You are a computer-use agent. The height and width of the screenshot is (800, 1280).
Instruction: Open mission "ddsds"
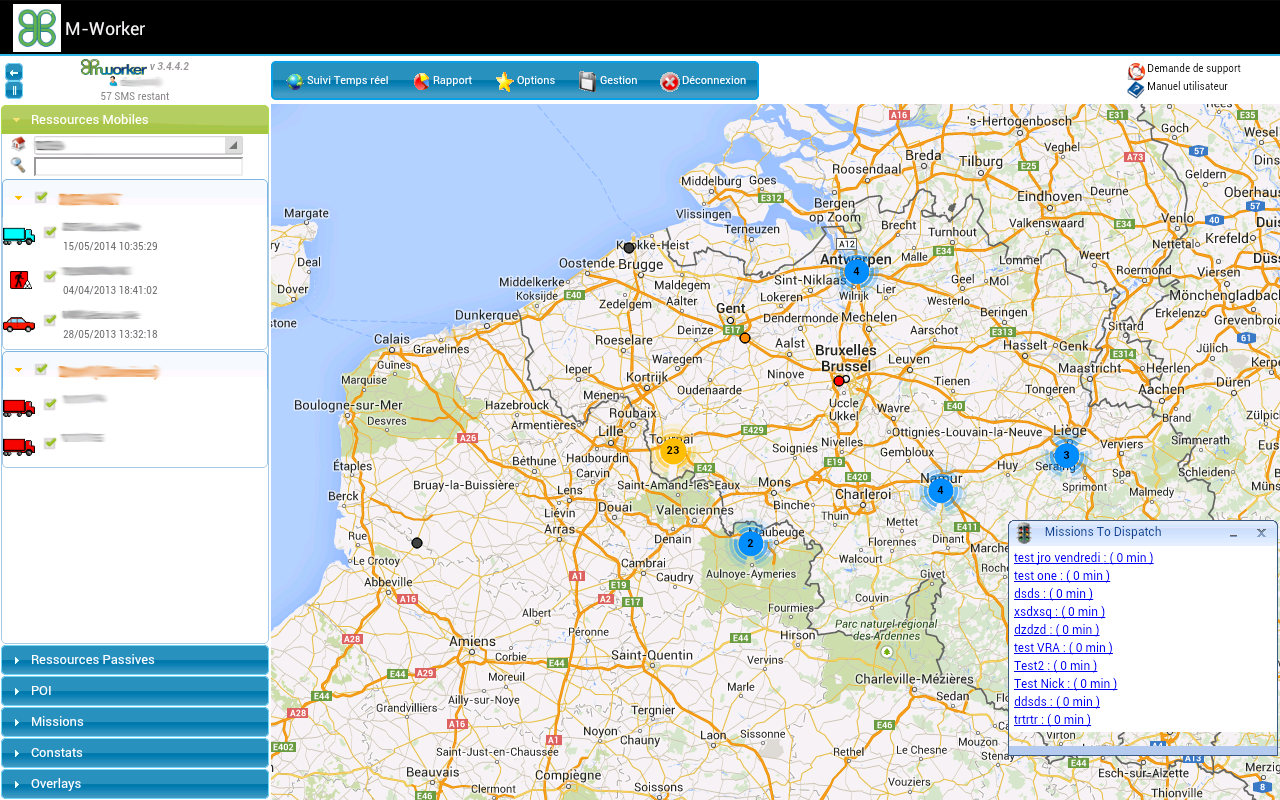[1055, 702]
